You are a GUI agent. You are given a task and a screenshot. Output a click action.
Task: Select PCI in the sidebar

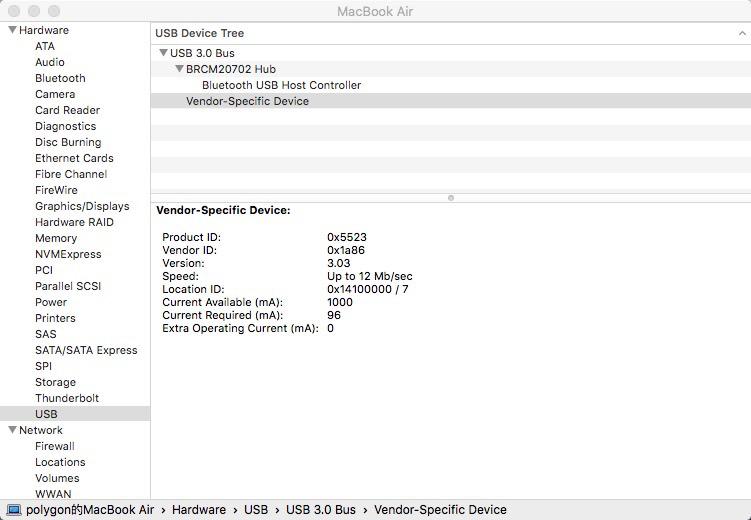(44, 270)
